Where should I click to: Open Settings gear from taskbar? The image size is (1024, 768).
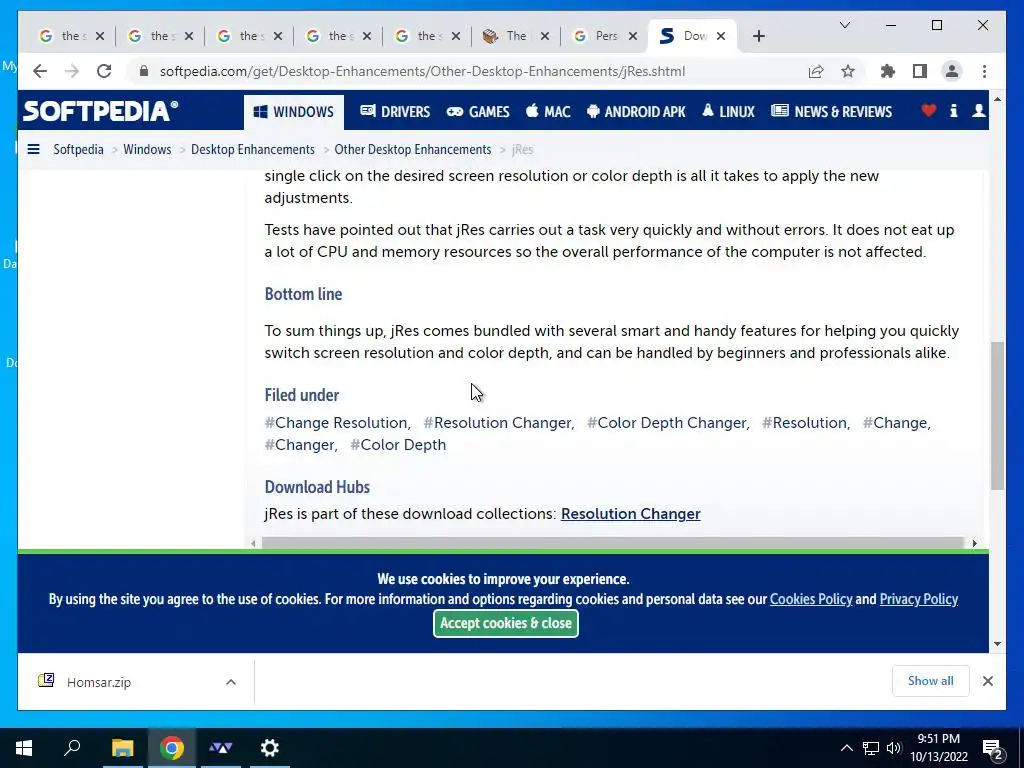click(270, 748)
